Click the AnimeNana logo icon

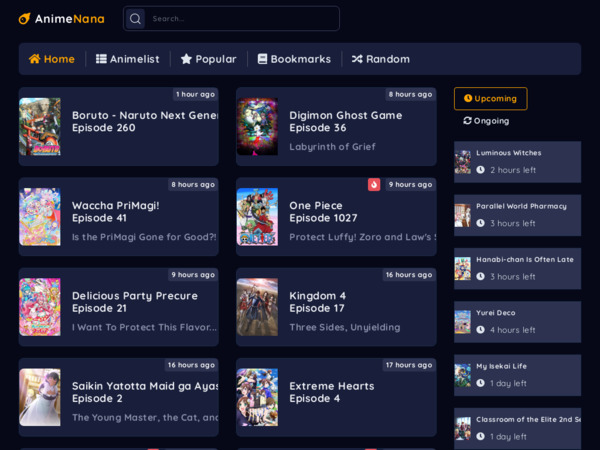pos(24,18)
